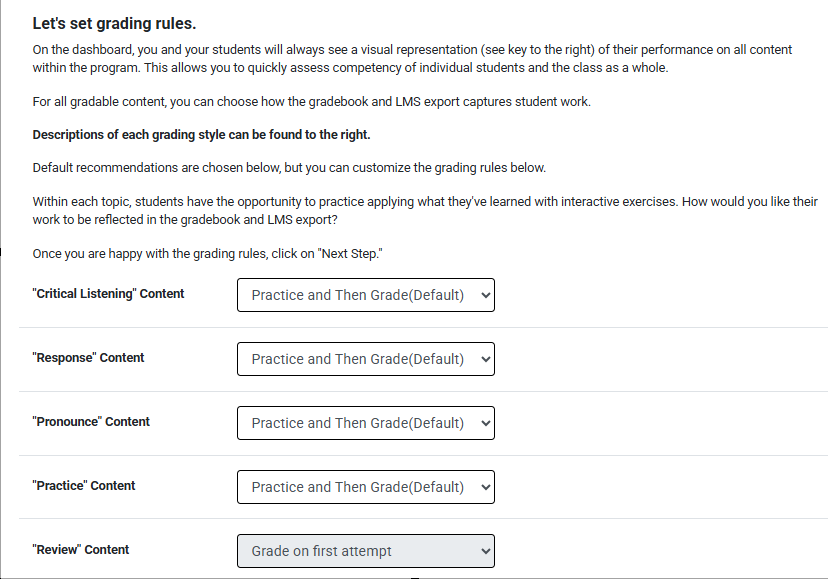The image size is (828, 579).
Task: Click the 'Critical Listening' Content label
Action: click(108, 293)
